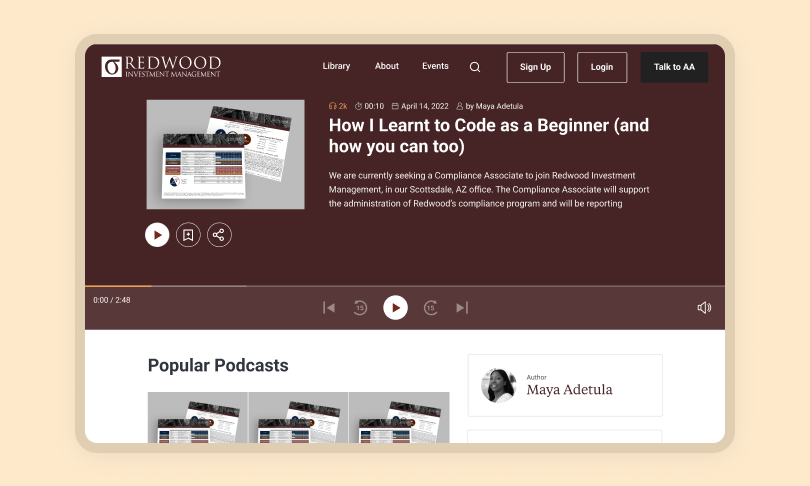This screenshot has width=810, height=486.
Task: Seek on the audio progress bar
Action: [405, 286]
